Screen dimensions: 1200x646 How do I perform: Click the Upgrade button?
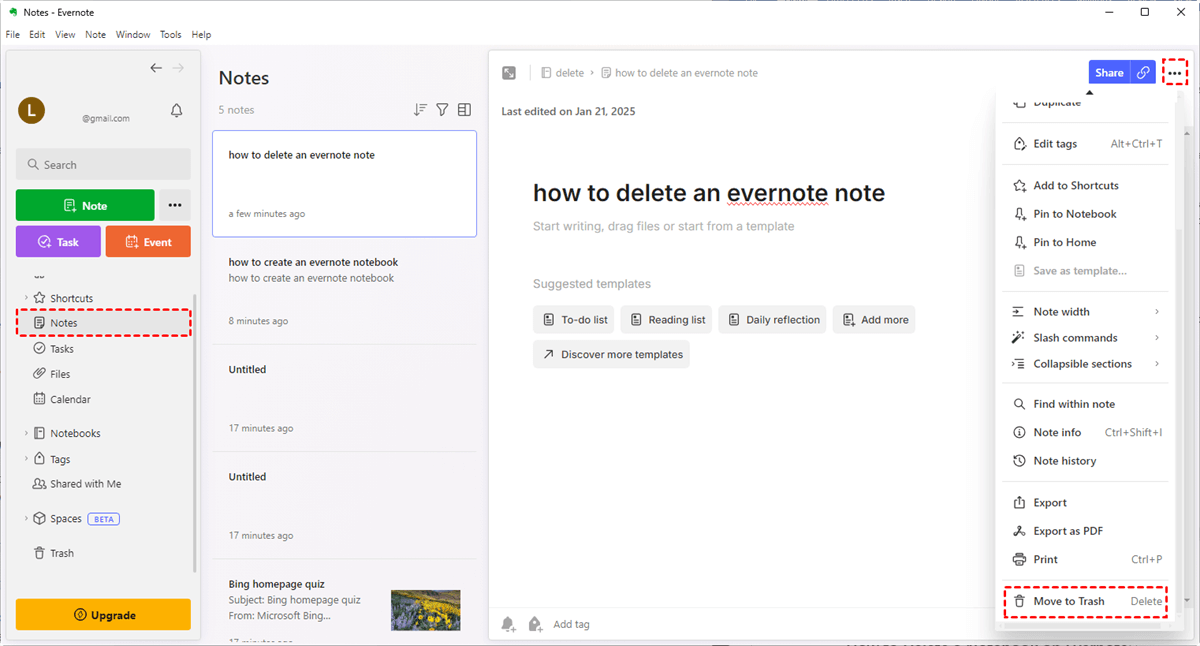coord(103,615)
